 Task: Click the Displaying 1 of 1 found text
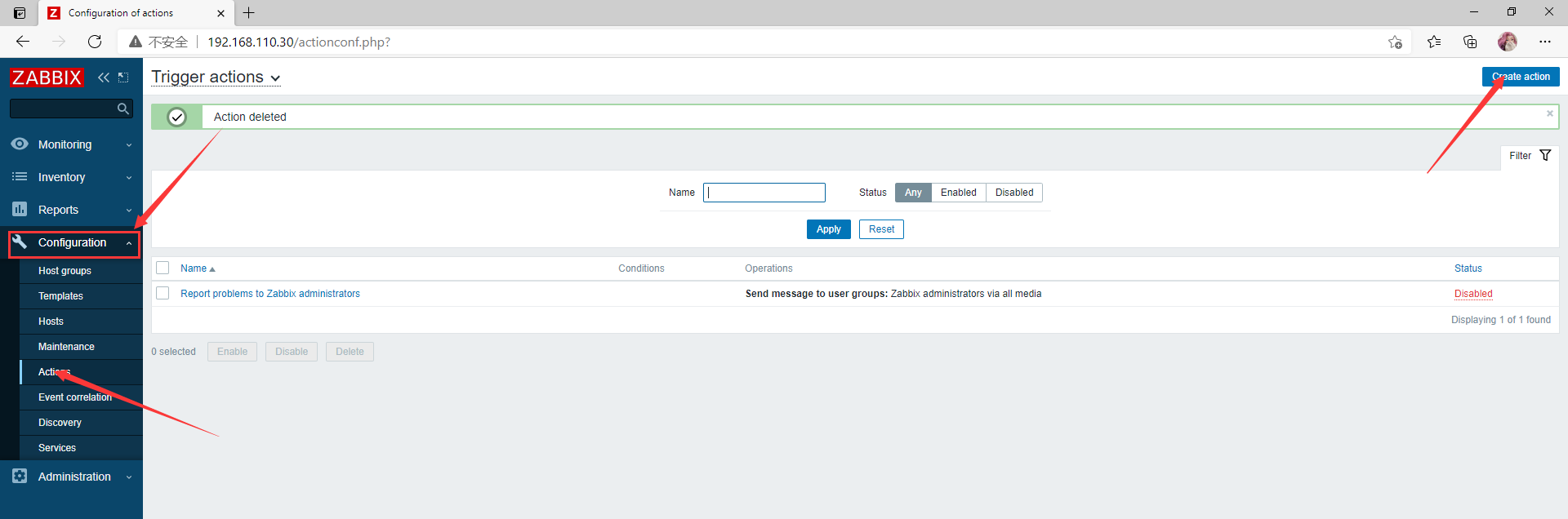(1501, 320)
